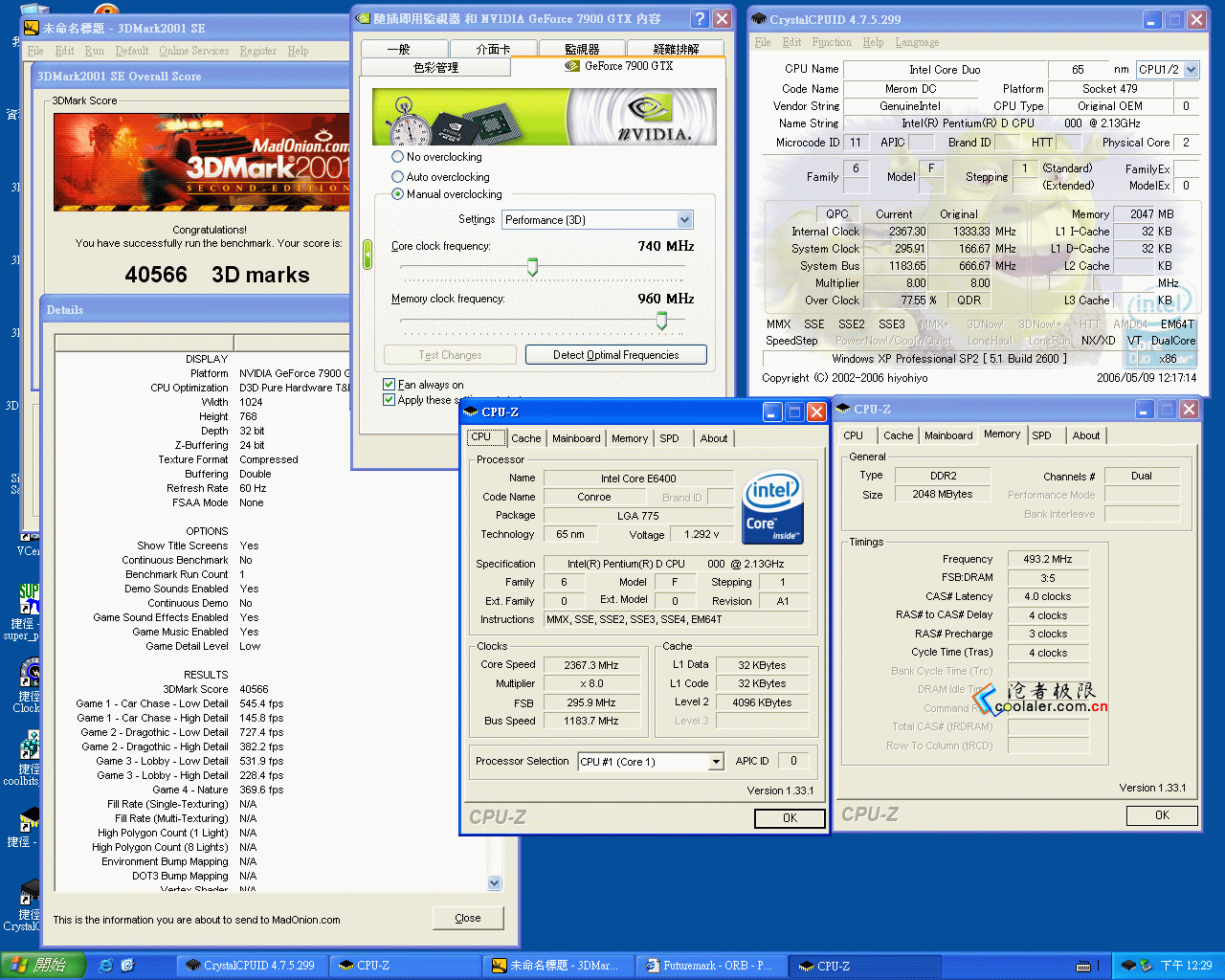This screenshot has height=980, width=1225.
Task: Switch to Mainboard tab in CPU-Z CPU window
Action: [x=576, y=438]
